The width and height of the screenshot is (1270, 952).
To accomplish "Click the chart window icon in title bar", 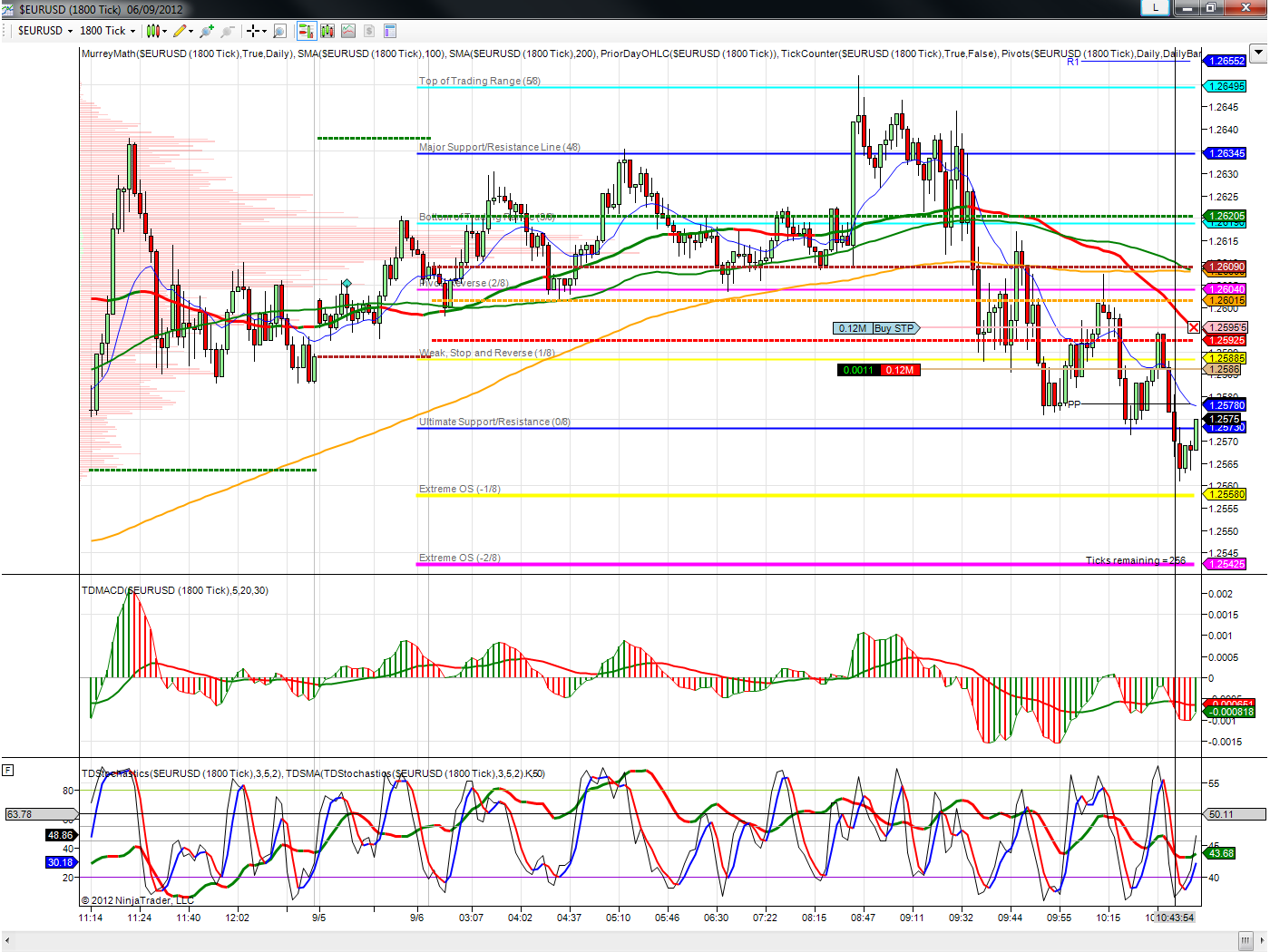I will tap(8, 9).
